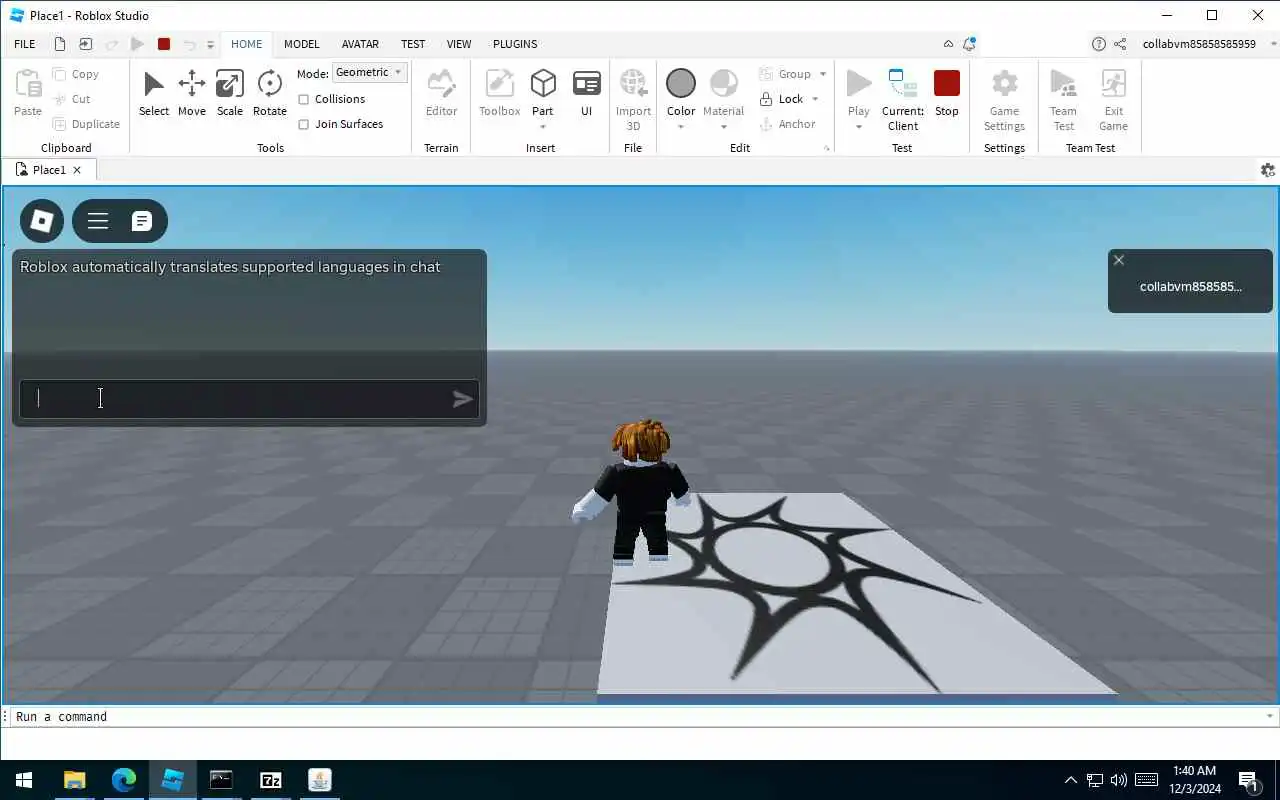
Task: Click the Lock button
Action: coord(781,99)
